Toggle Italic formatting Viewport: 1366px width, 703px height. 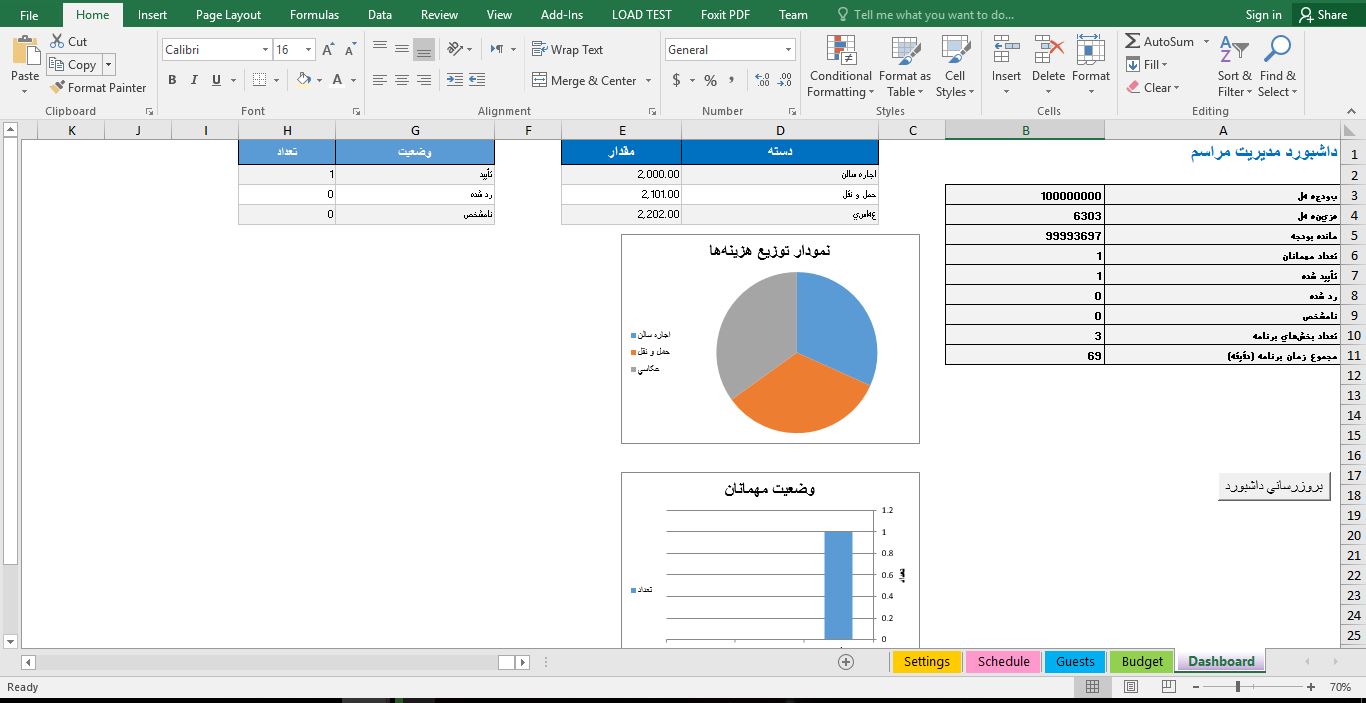pyautogui.click(x=194, y=80)
